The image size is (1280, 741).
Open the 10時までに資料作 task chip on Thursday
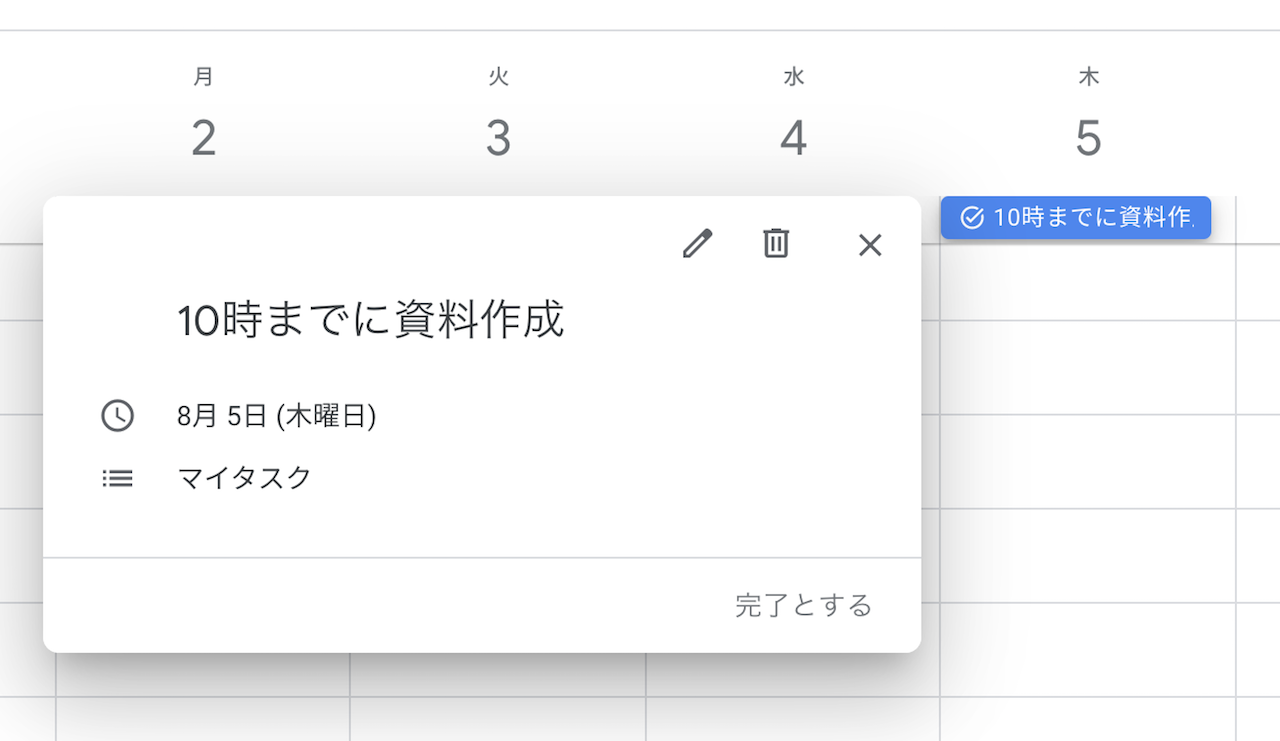[x=1090, y=218]
